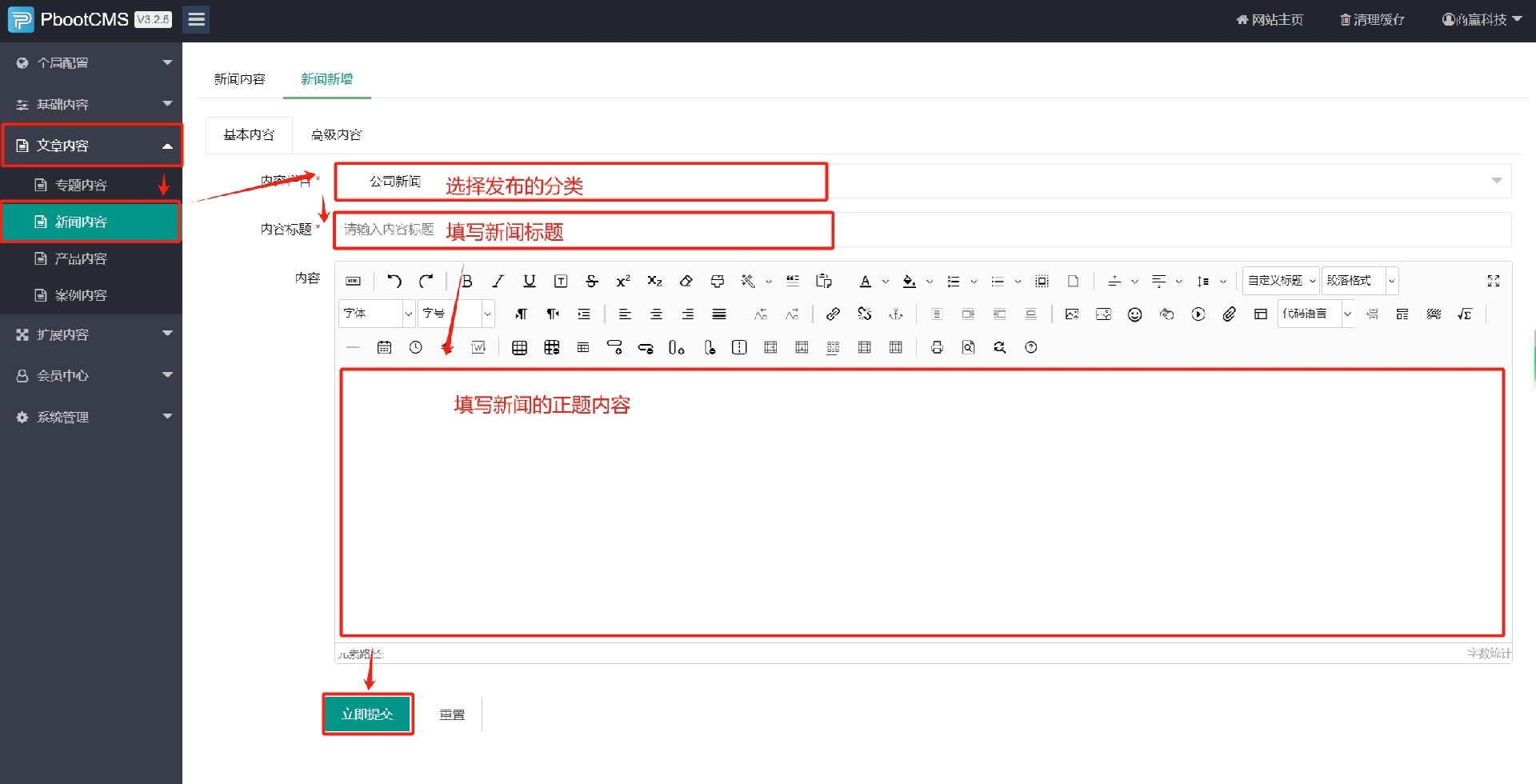The height and width of the screenshot is (784, 1536).
Task: Preview the content with magnifier page icon
Action: [969, 347]
